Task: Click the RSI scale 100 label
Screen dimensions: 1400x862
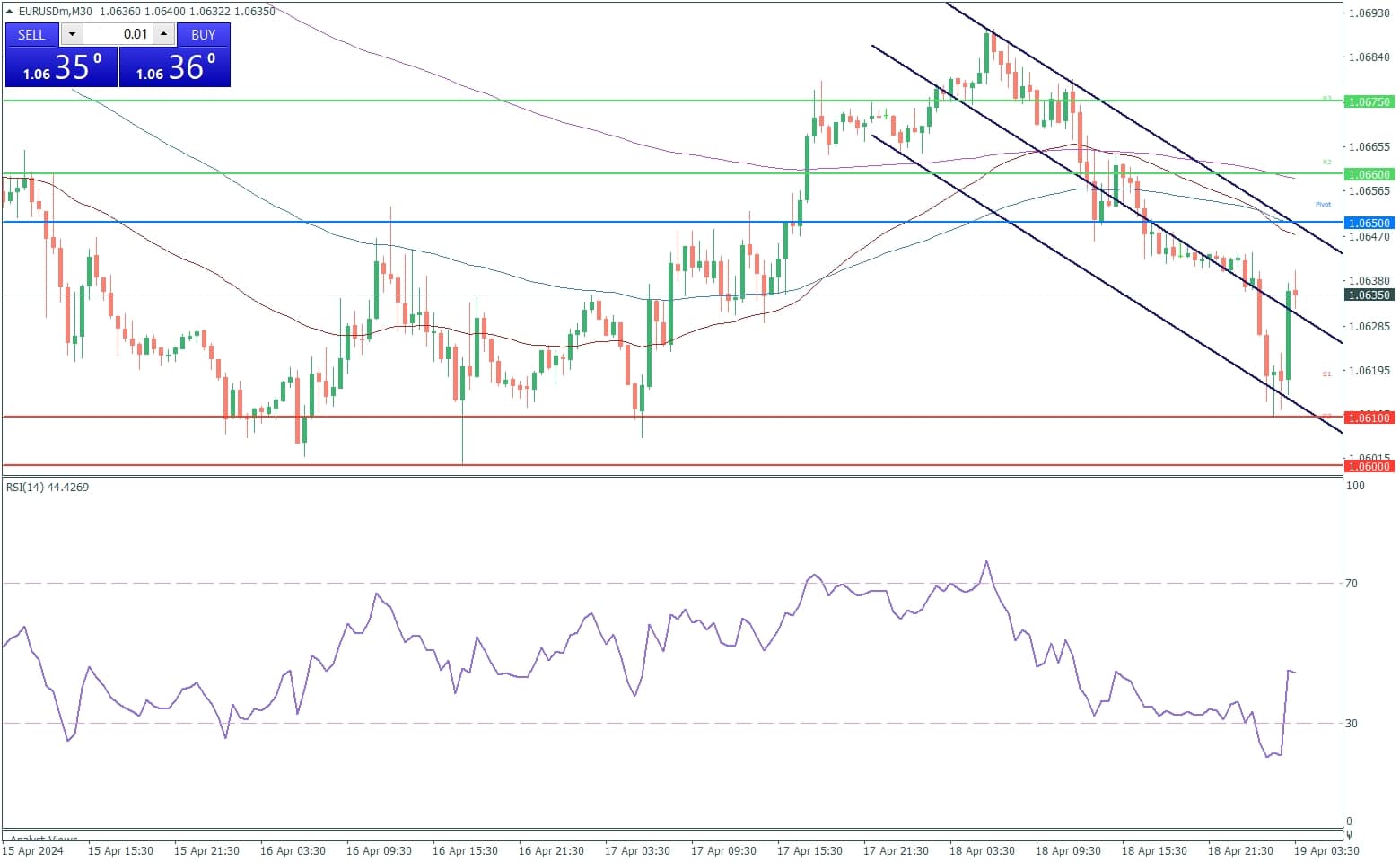Action: (1355, 486)
